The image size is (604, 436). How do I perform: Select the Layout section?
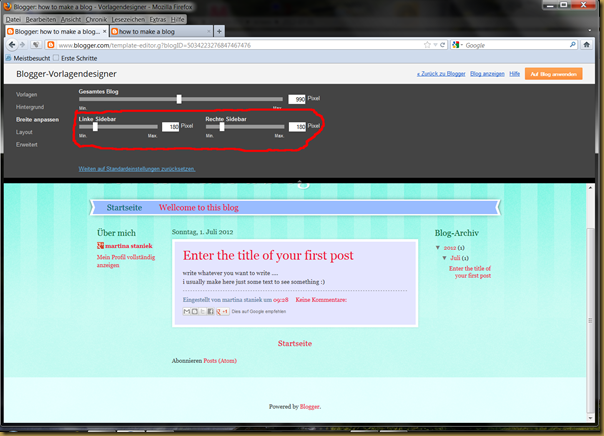(x=24, y=132)
